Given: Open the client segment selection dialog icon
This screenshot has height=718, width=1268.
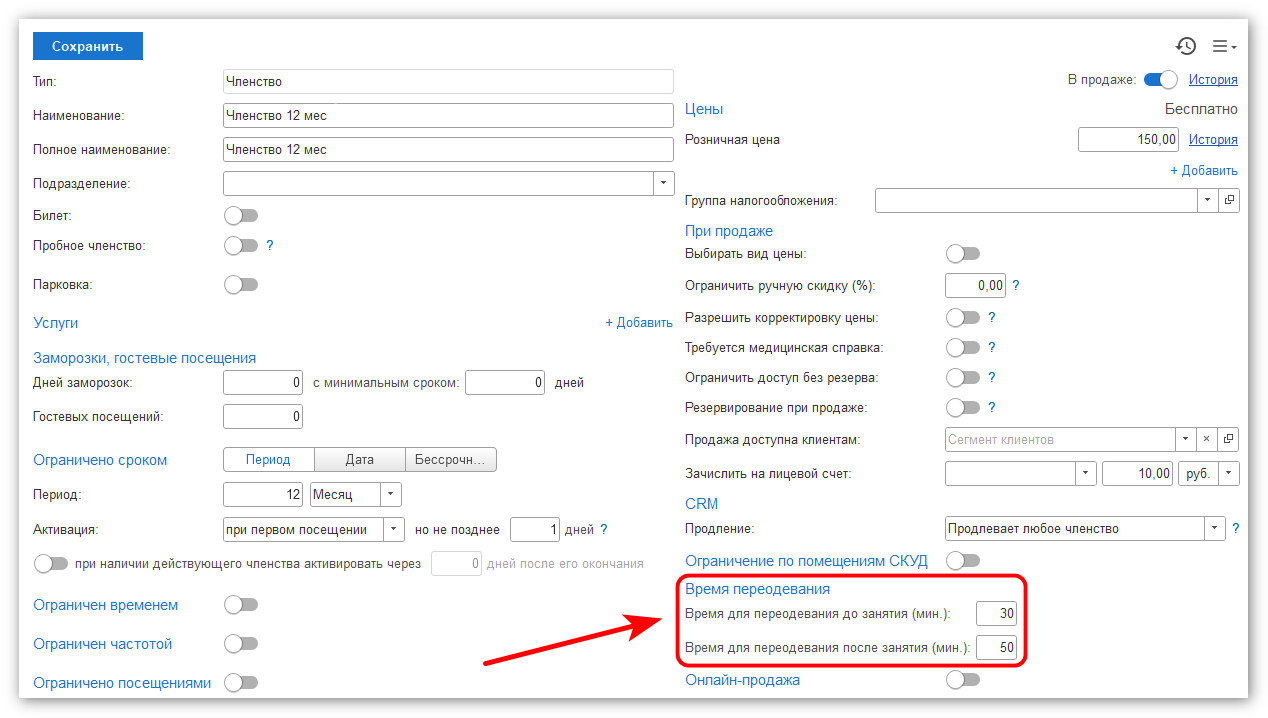Looking at the screenshot, I should (x=1229, y=439).
